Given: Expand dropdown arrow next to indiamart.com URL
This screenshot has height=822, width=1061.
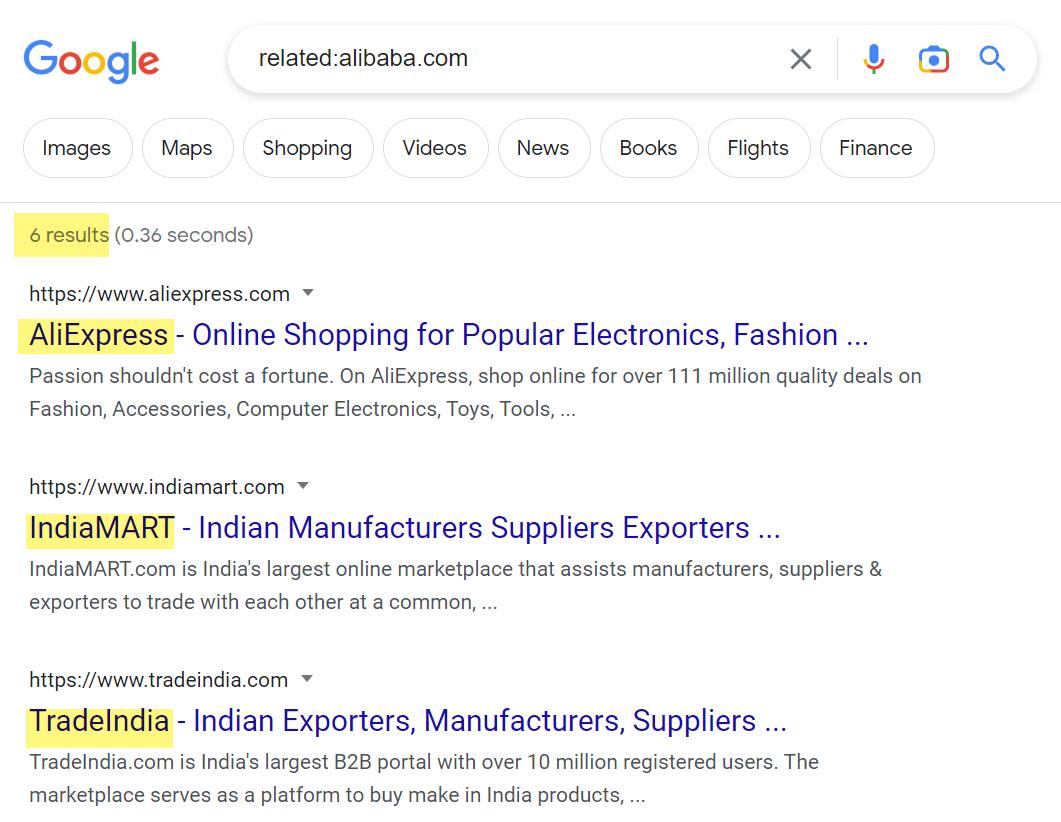Looking at the screenshot, I should [x=303, y=486].
